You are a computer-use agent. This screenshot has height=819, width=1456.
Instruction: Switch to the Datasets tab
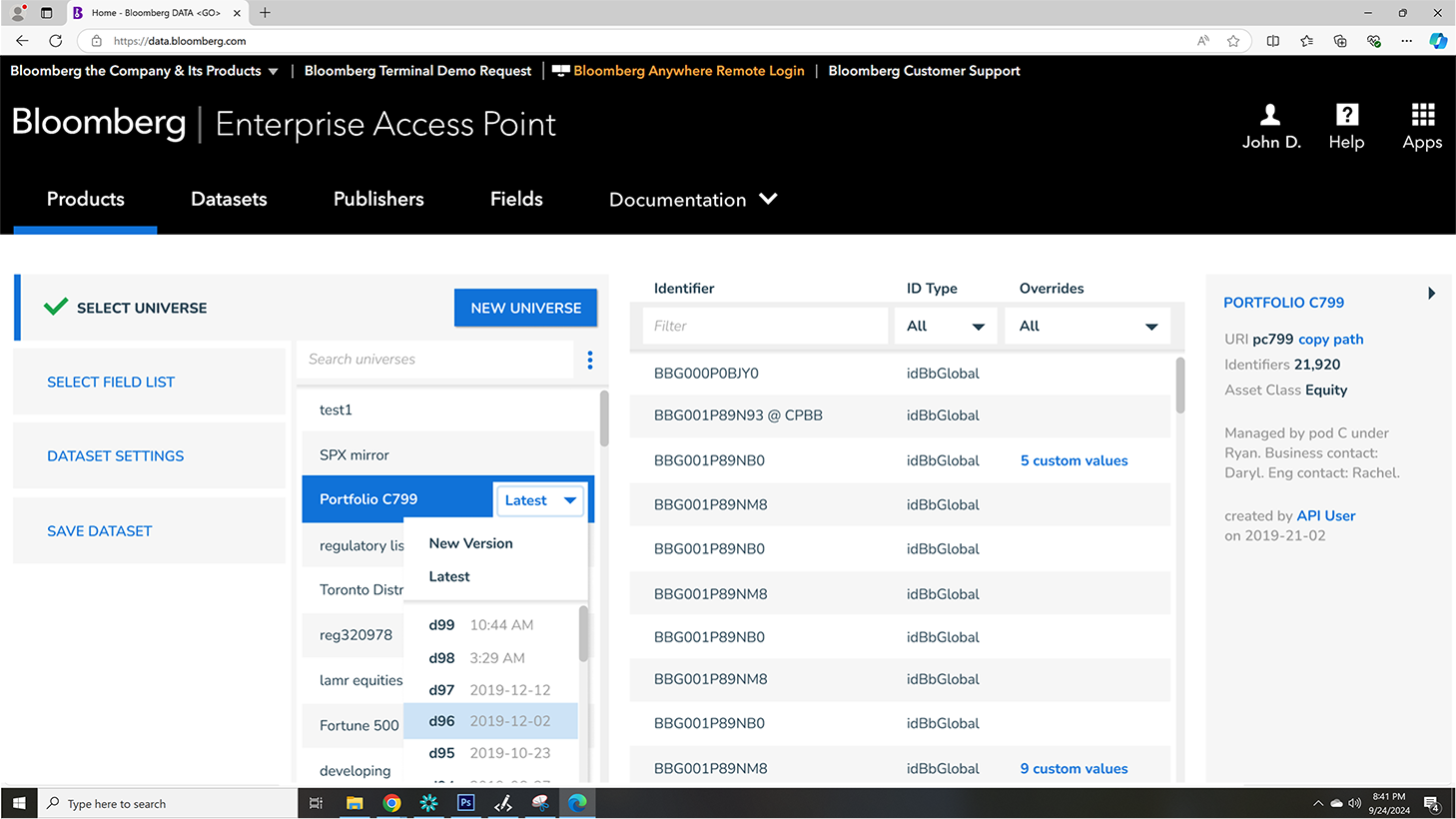(x=229, y=200)
